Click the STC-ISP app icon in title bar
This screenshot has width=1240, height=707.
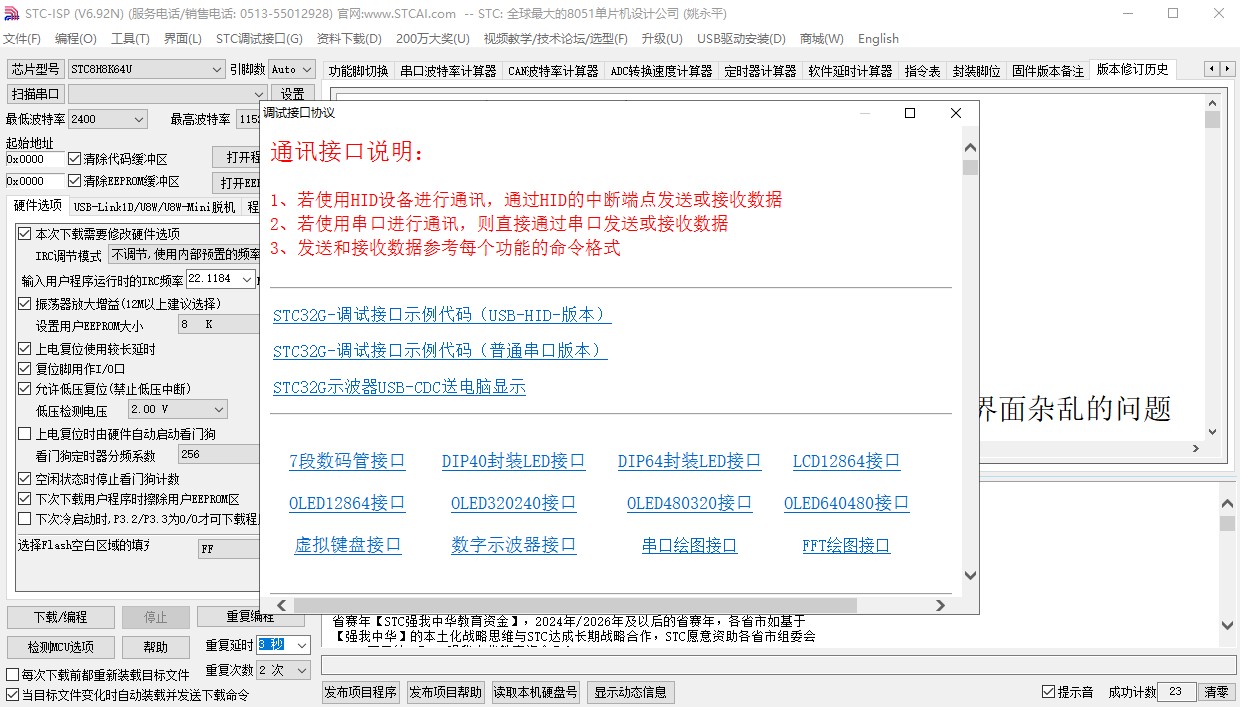11,13
